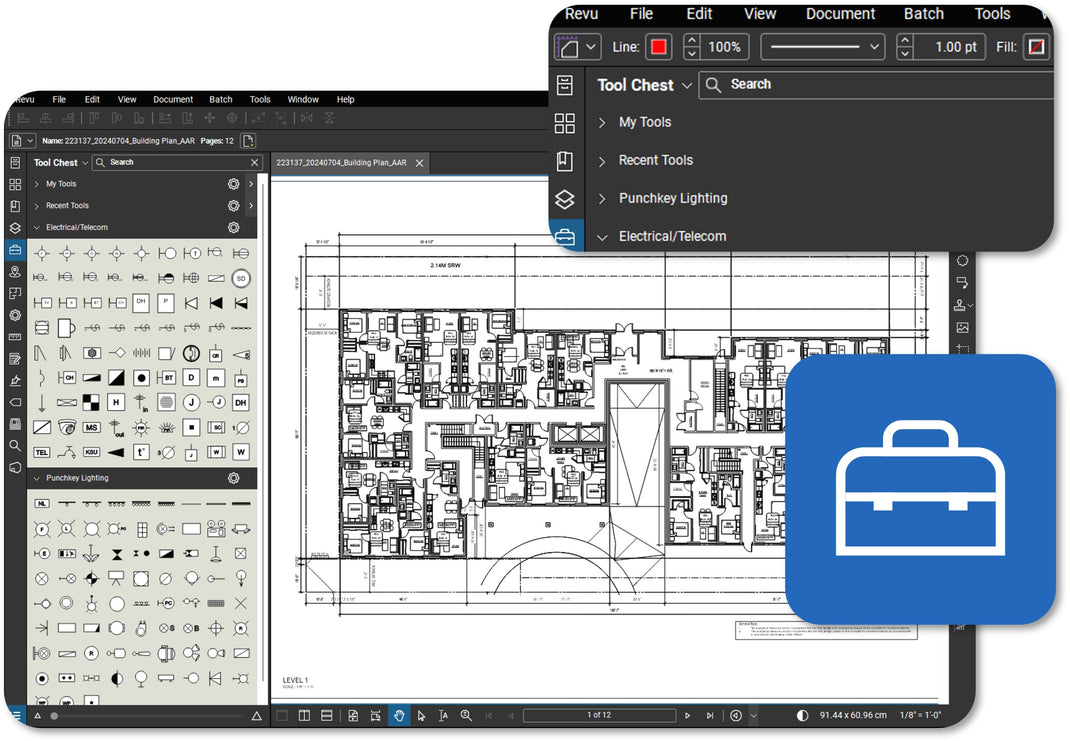
Task: Open the Document menu
Action: 841,14
